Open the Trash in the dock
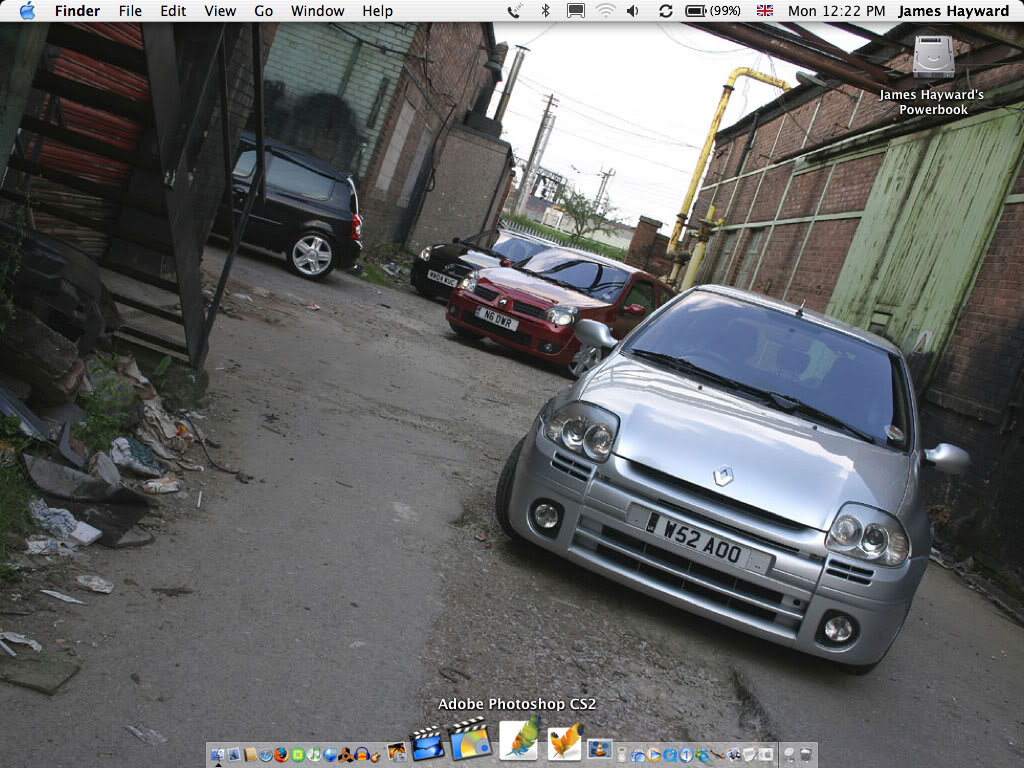The image size is (1024, 768). (x=804, y=754)
